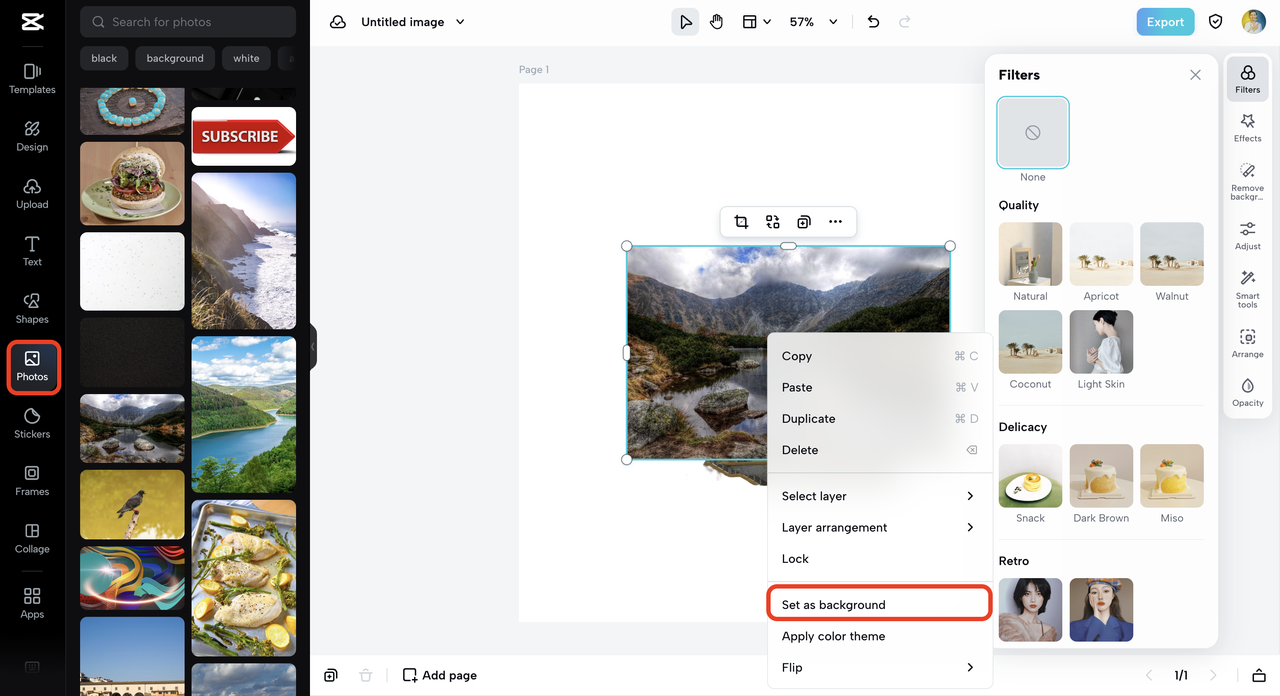The image size is (1280, 696).
Task: Close the Filters panel
Action: coord(1195,75)
